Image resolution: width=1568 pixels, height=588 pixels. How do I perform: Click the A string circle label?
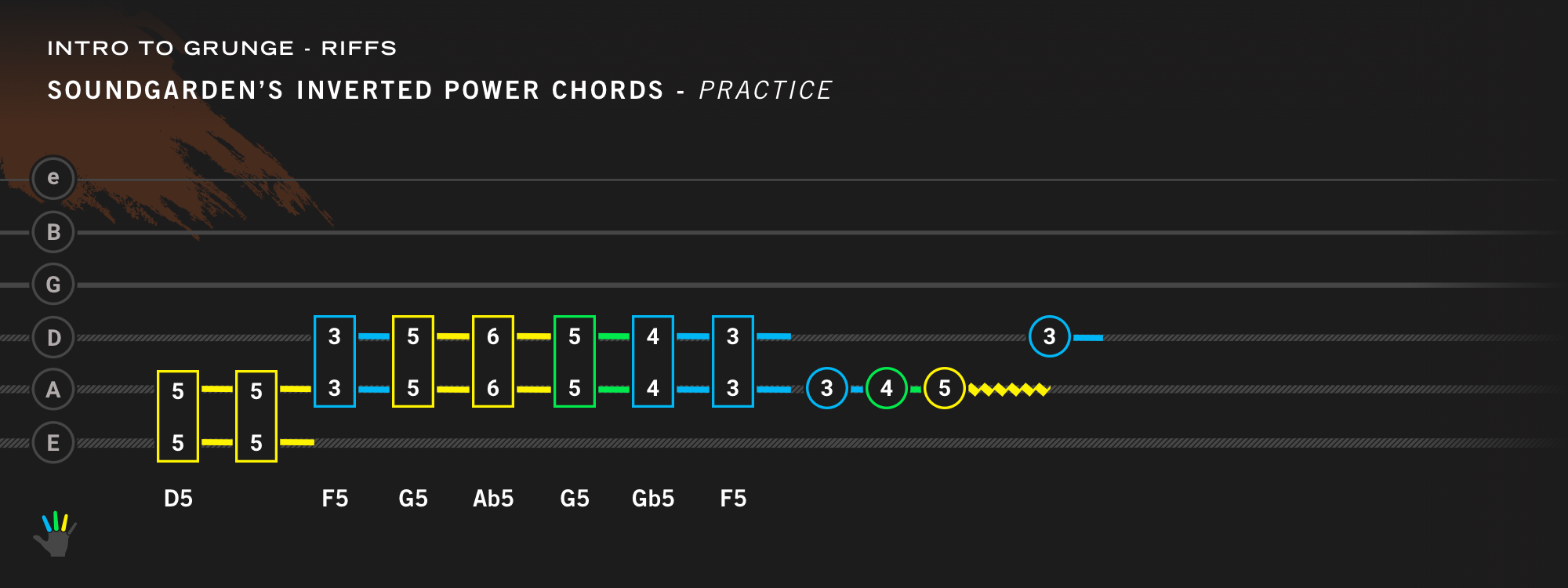click(x=53, y=390)
